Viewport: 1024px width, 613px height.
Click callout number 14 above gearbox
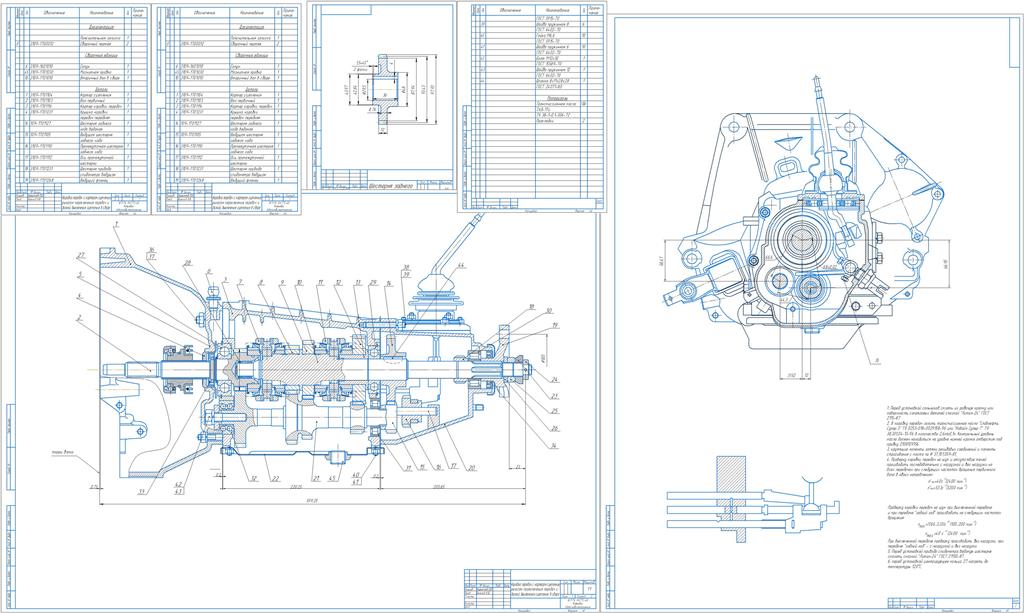(x=388, y=282)
